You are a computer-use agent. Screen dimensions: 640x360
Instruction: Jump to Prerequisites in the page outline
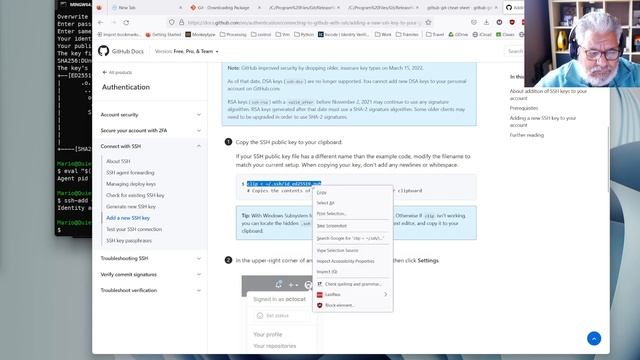pos(524,108)
